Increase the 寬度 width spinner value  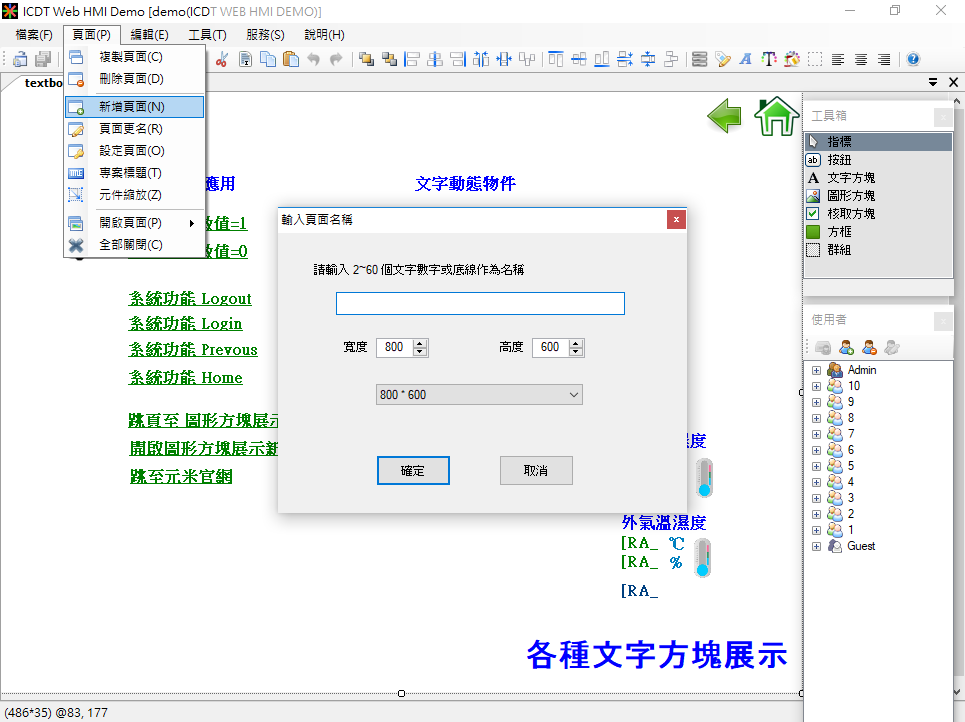coord(420,343)
